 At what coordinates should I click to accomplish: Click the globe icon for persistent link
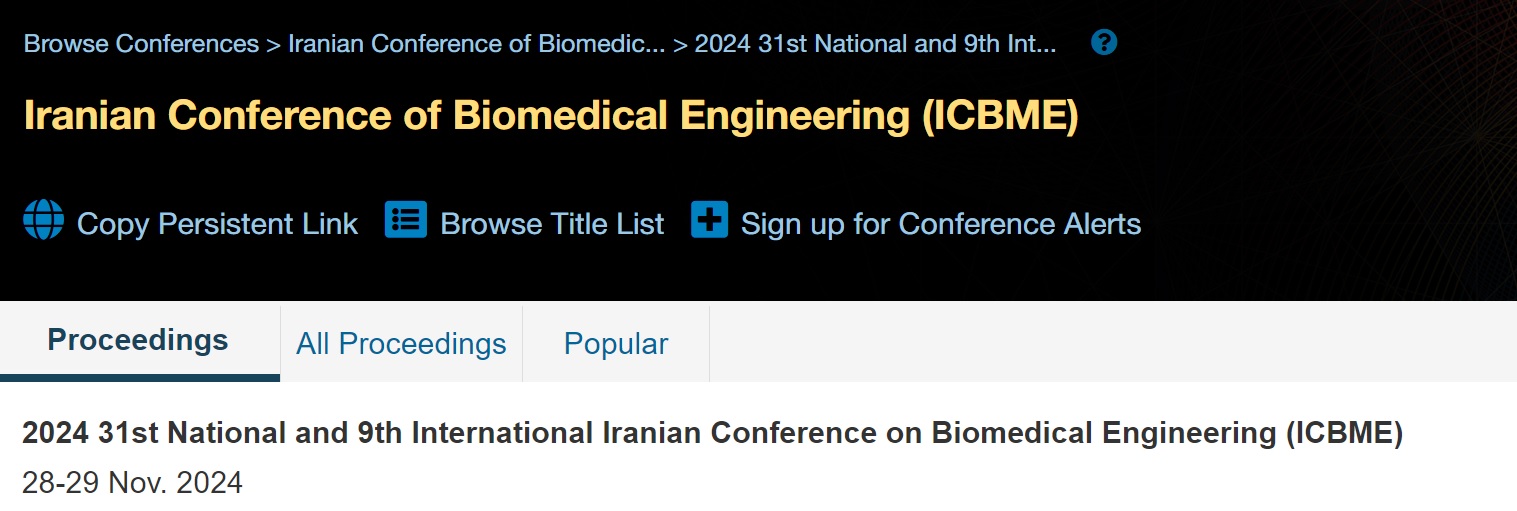pos(43,220)
